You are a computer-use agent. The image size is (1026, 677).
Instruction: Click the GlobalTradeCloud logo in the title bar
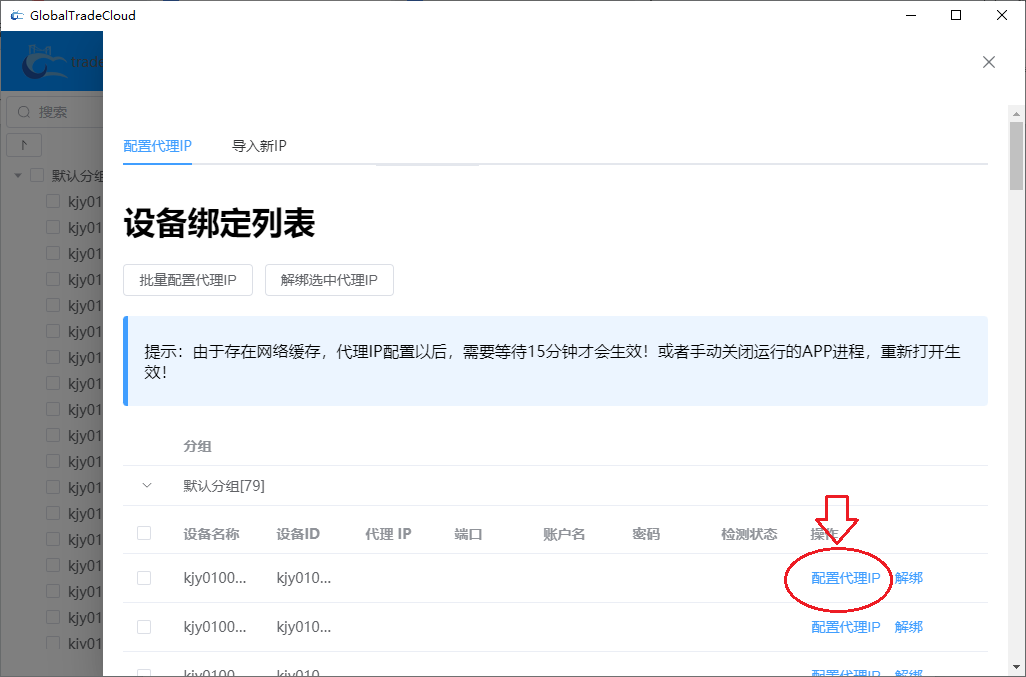(20, 15)
